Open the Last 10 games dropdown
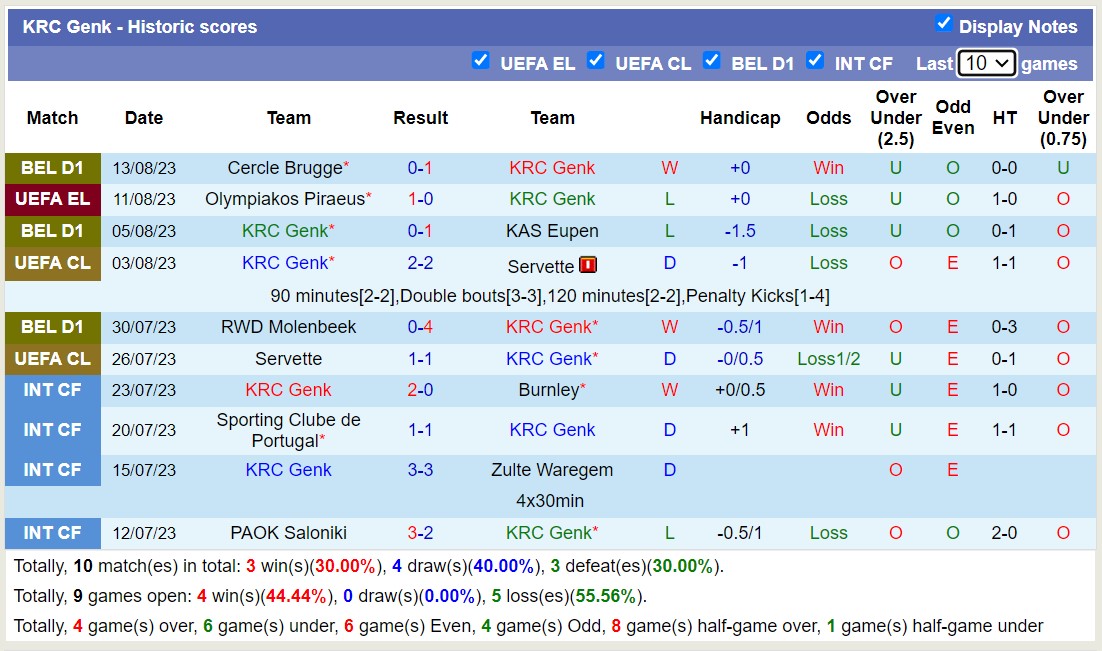1102x651 pixels. coord(986,63)
